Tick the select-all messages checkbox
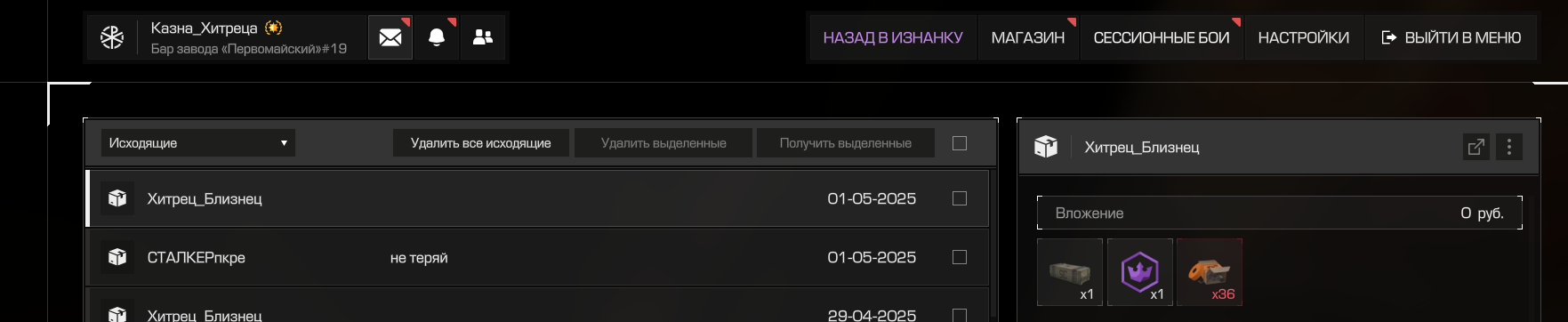The width and height of the screenshot is (1568, 322). pyautogui.click(x=960, y=143)
